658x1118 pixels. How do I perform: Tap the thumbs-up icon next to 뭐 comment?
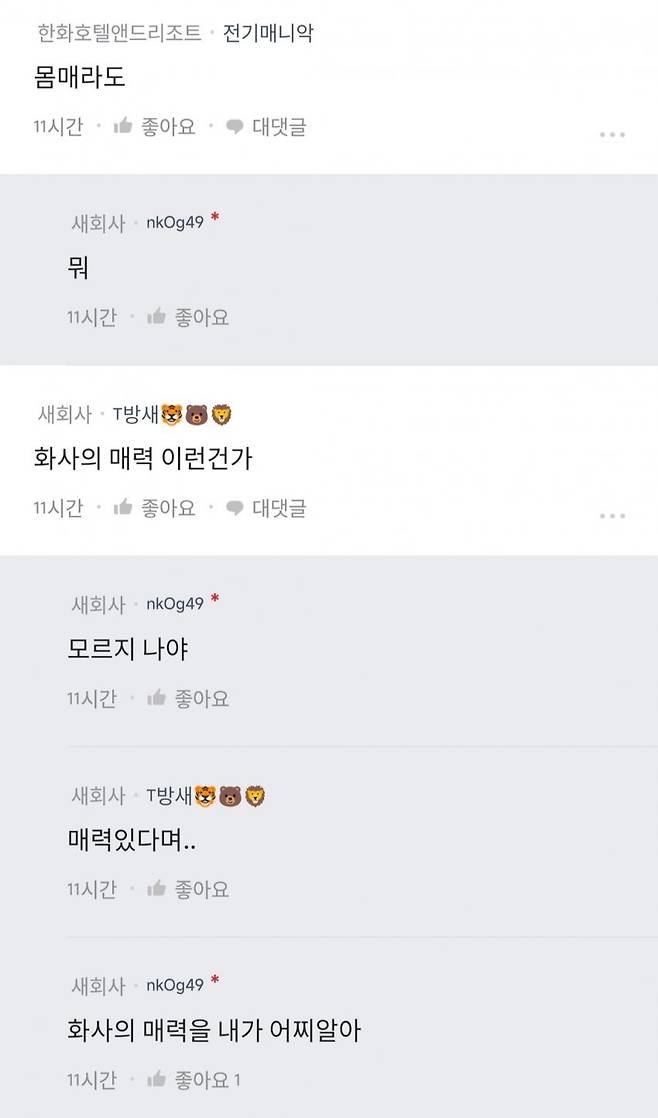[159, 317]
